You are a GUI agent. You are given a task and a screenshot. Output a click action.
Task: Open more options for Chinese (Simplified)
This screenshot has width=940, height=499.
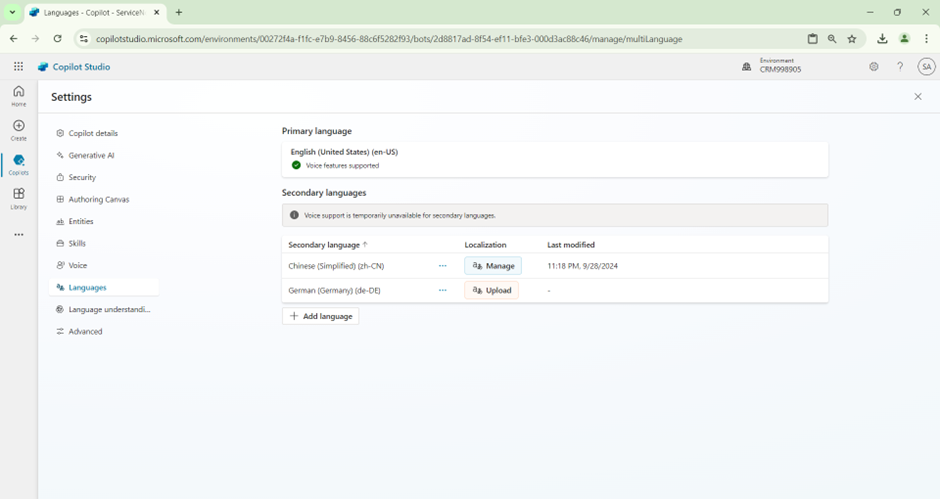click(x=442, y=266)
